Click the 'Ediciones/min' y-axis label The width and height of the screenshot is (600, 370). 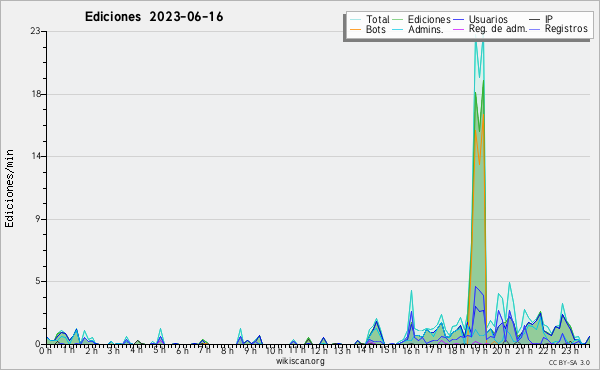[x=9, y=188]
